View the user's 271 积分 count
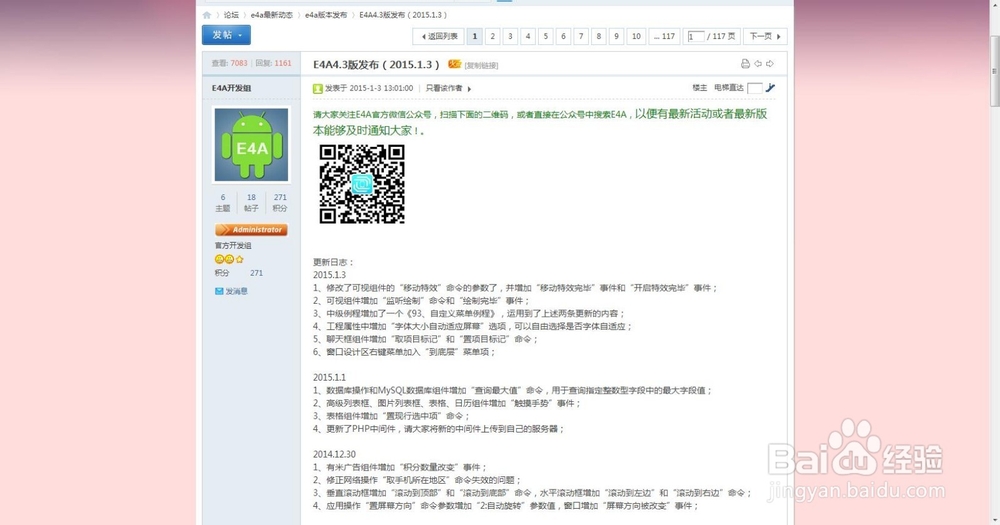 click(280, 202)
